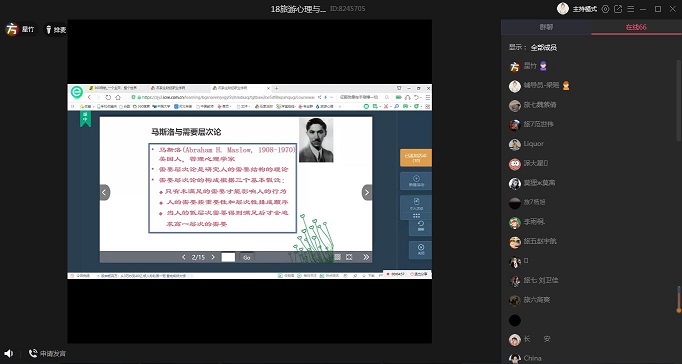Image resolution: width=682 pixels, height=364 pixels.
Task: Toggle the 挂麦 microphone button
Action: point(56,30)
